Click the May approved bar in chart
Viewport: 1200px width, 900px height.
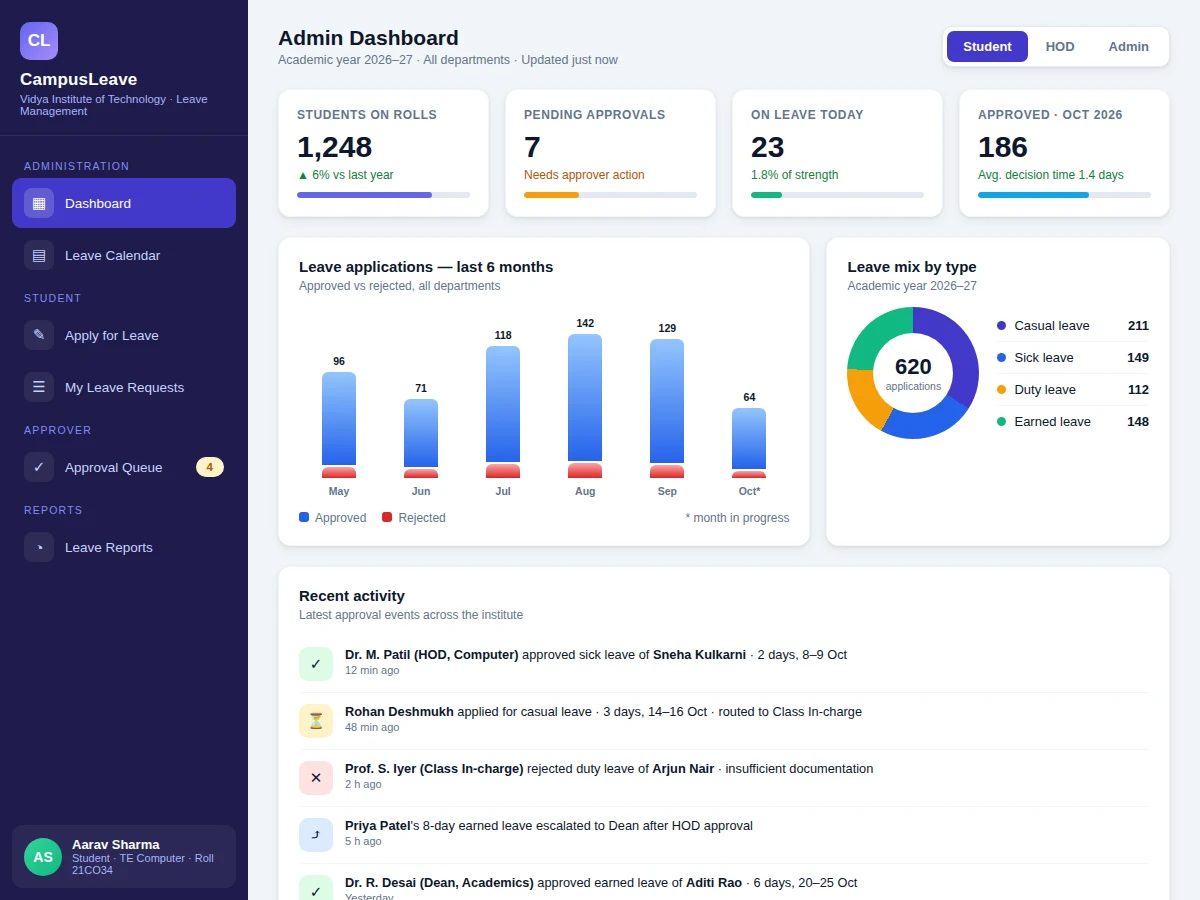coord(339,418)
